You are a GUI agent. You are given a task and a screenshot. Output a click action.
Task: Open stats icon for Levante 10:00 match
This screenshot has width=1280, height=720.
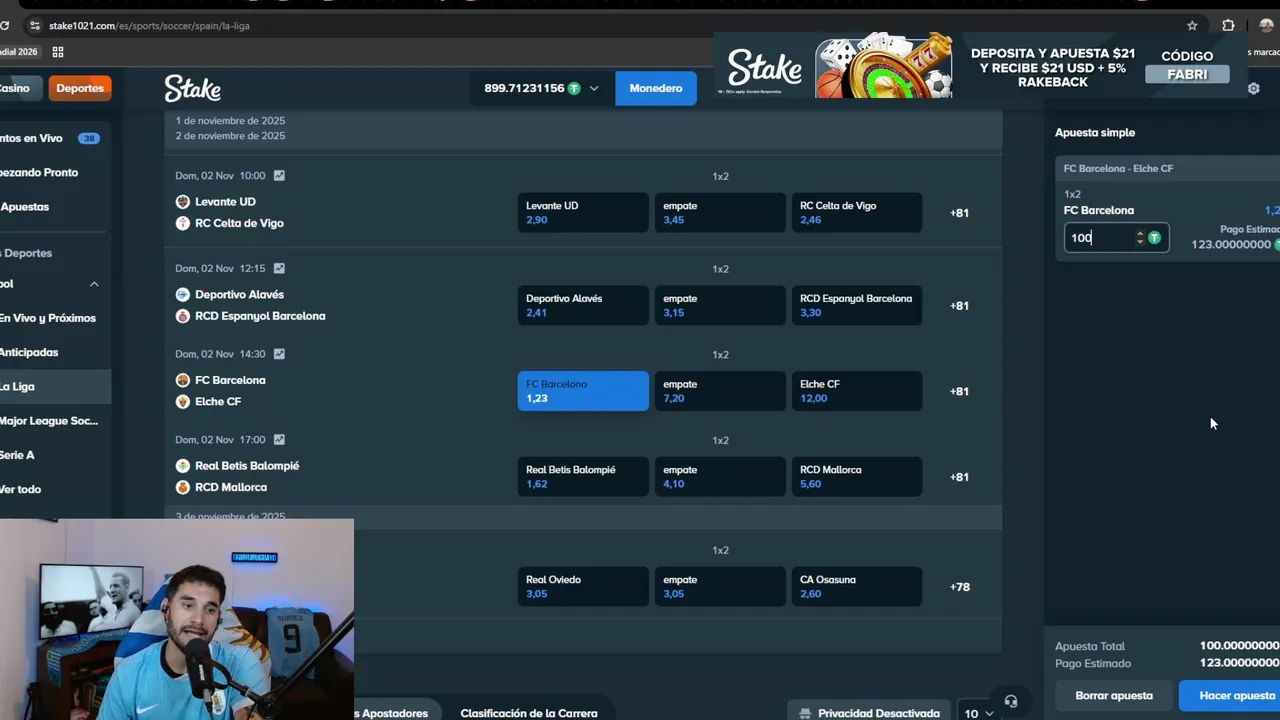click(x=279, y=175)
